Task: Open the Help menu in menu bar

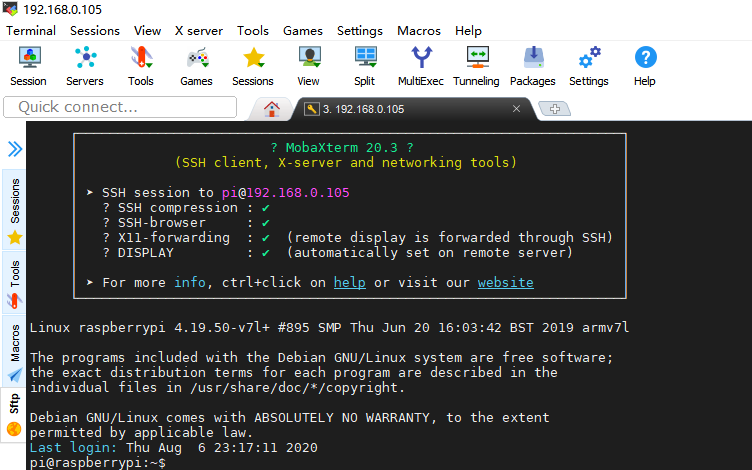Action: point(468,31)
